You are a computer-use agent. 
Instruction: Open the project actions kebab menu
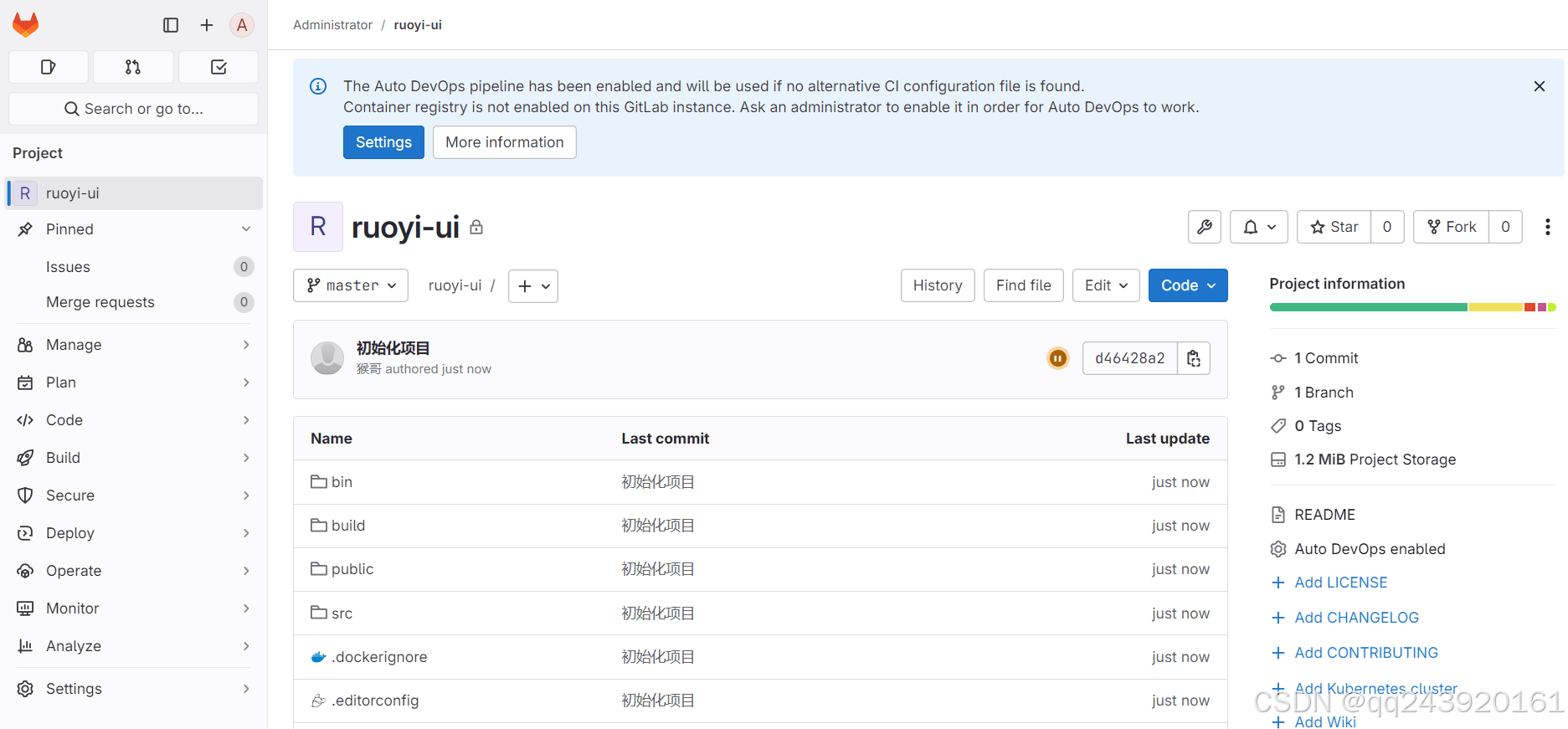pos(1547,227)
